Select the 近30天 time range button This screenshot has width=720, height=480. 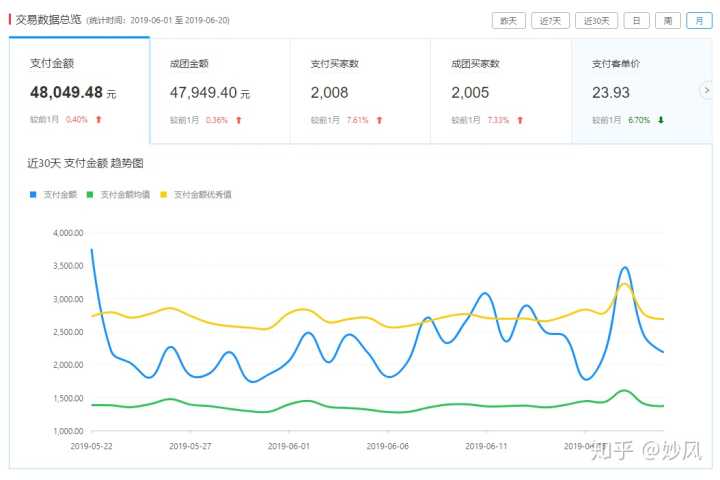coord(597,20)
